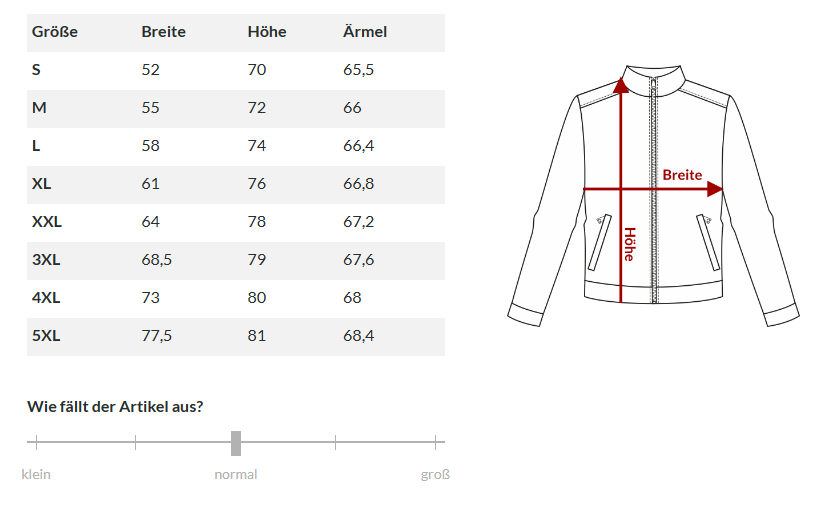Click the Breite column header in table
The width and height of the screenshot is (826, 505).
(x=163, y=32)
